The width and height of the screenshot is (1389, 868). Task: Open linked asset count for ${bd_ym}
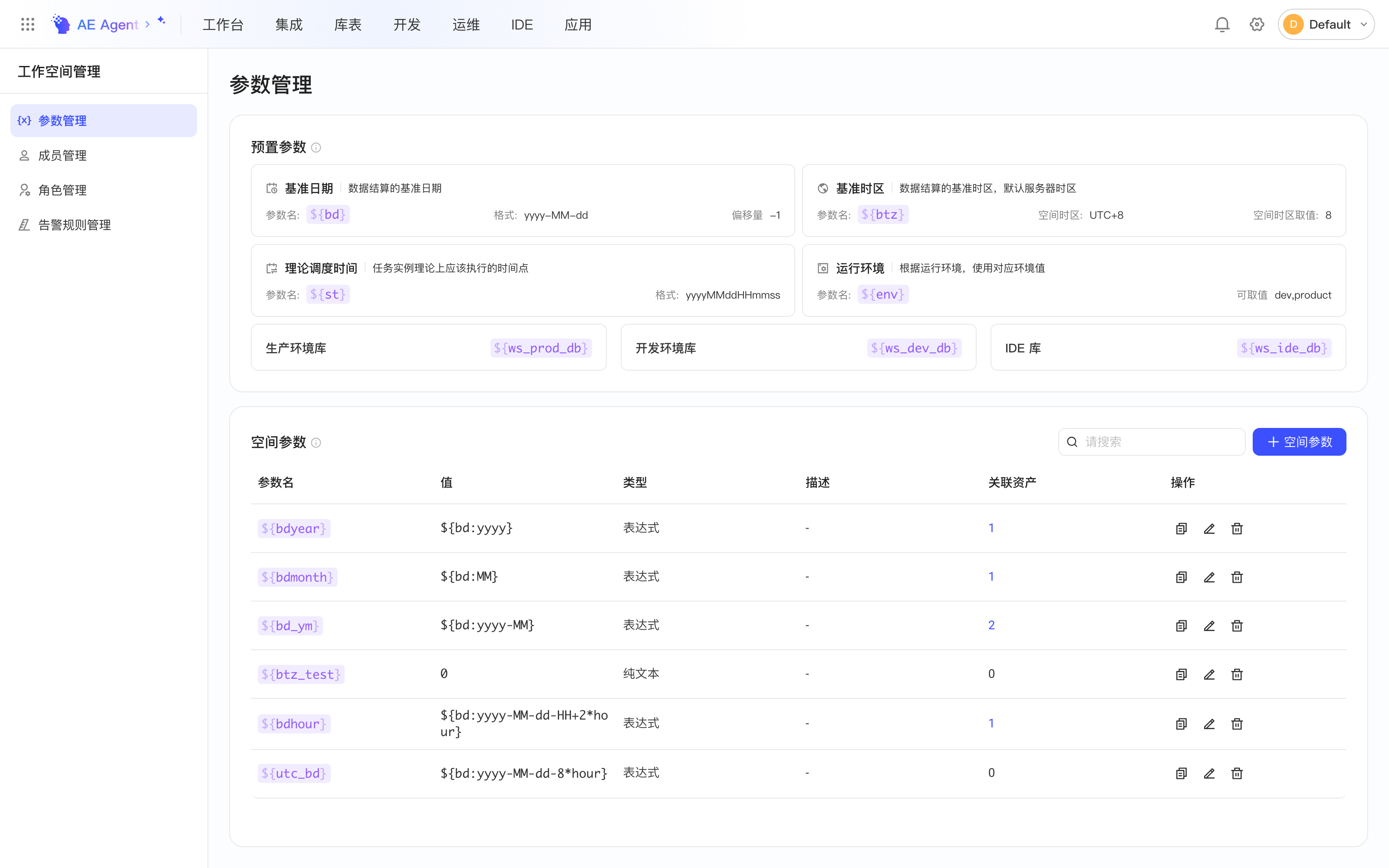pos(991,625)
